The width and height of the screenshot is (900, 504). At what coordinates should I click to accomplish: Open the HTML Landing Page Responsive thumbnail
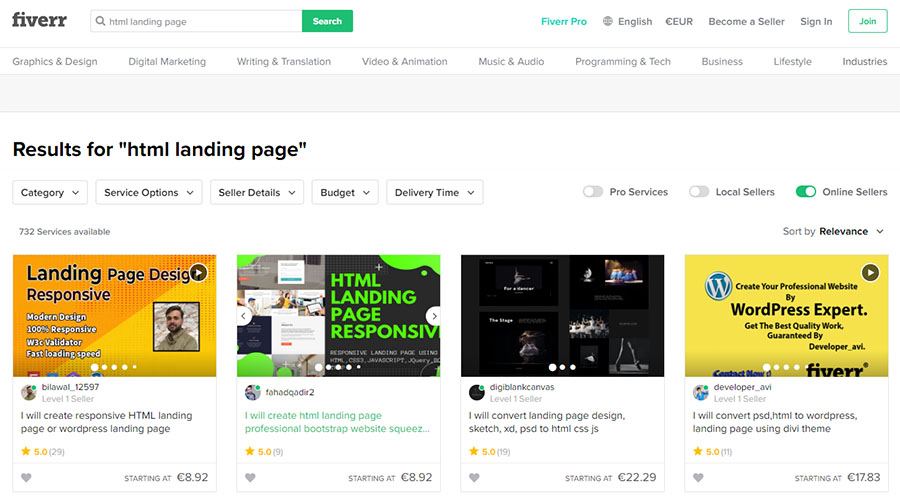tap(339, 316)
